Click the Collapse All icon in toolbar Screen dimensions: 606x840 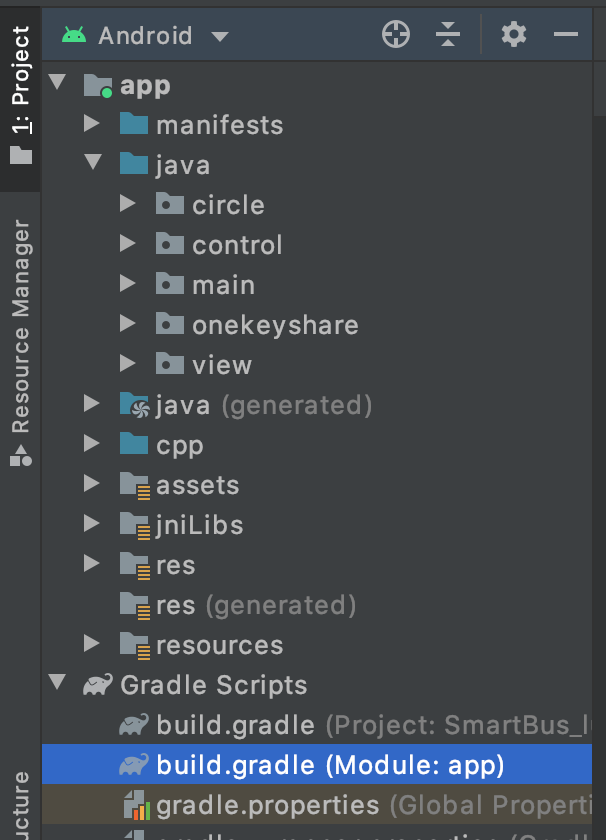[448, 35]
